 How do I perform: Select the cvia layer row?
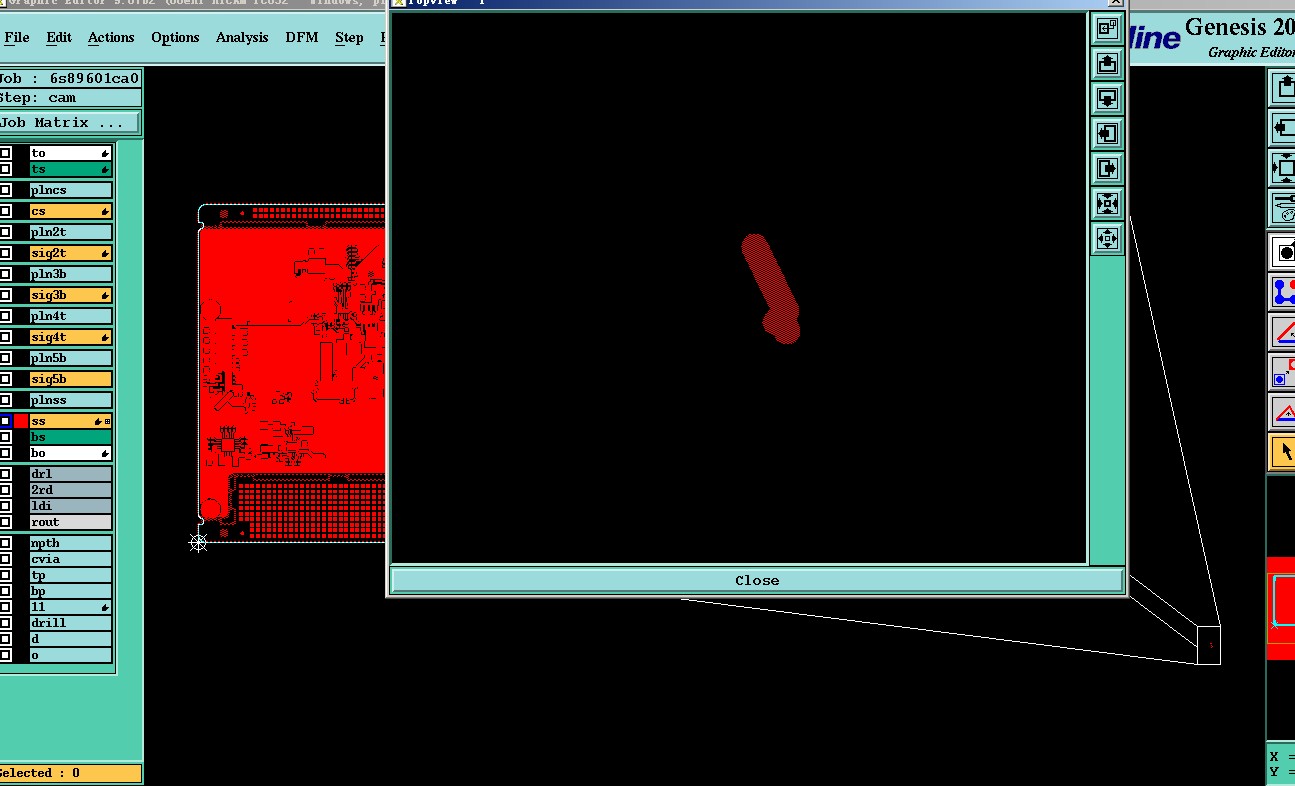click(x=70, y=559)
